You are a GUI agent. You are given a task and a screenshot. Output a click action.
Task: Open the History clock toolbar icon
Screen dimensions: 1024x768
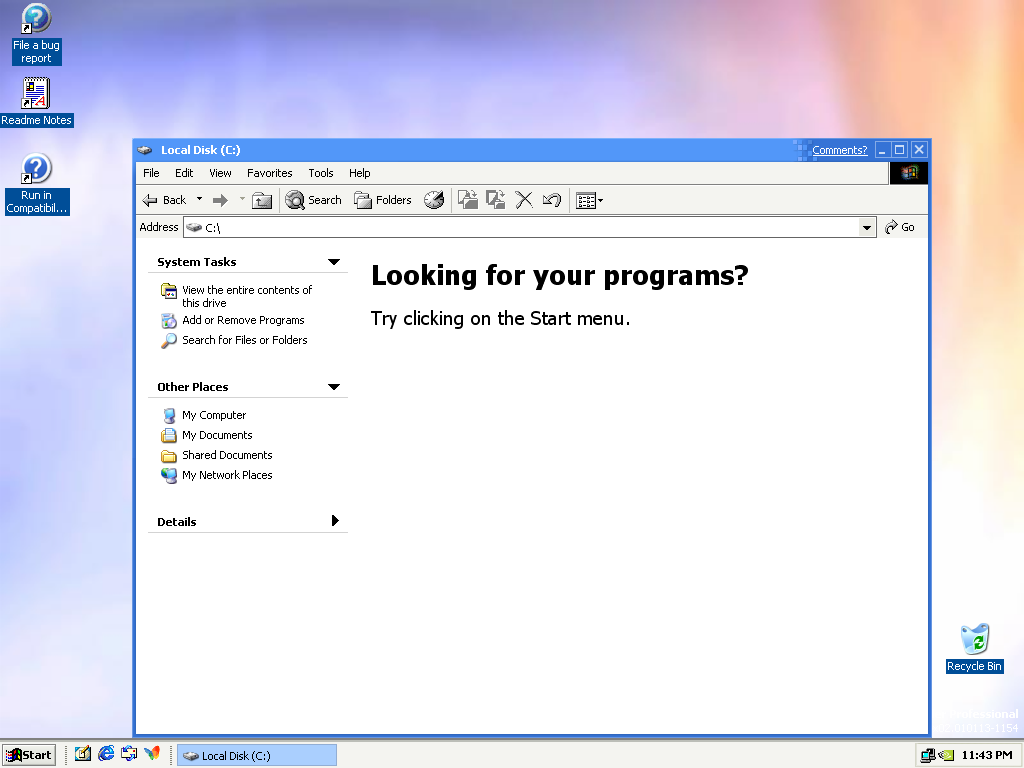point(434,200)
